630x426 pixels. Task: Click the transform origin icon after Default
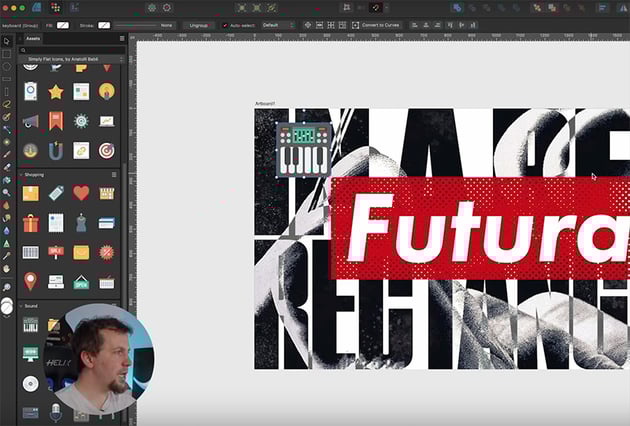click(x=308, y=25)
